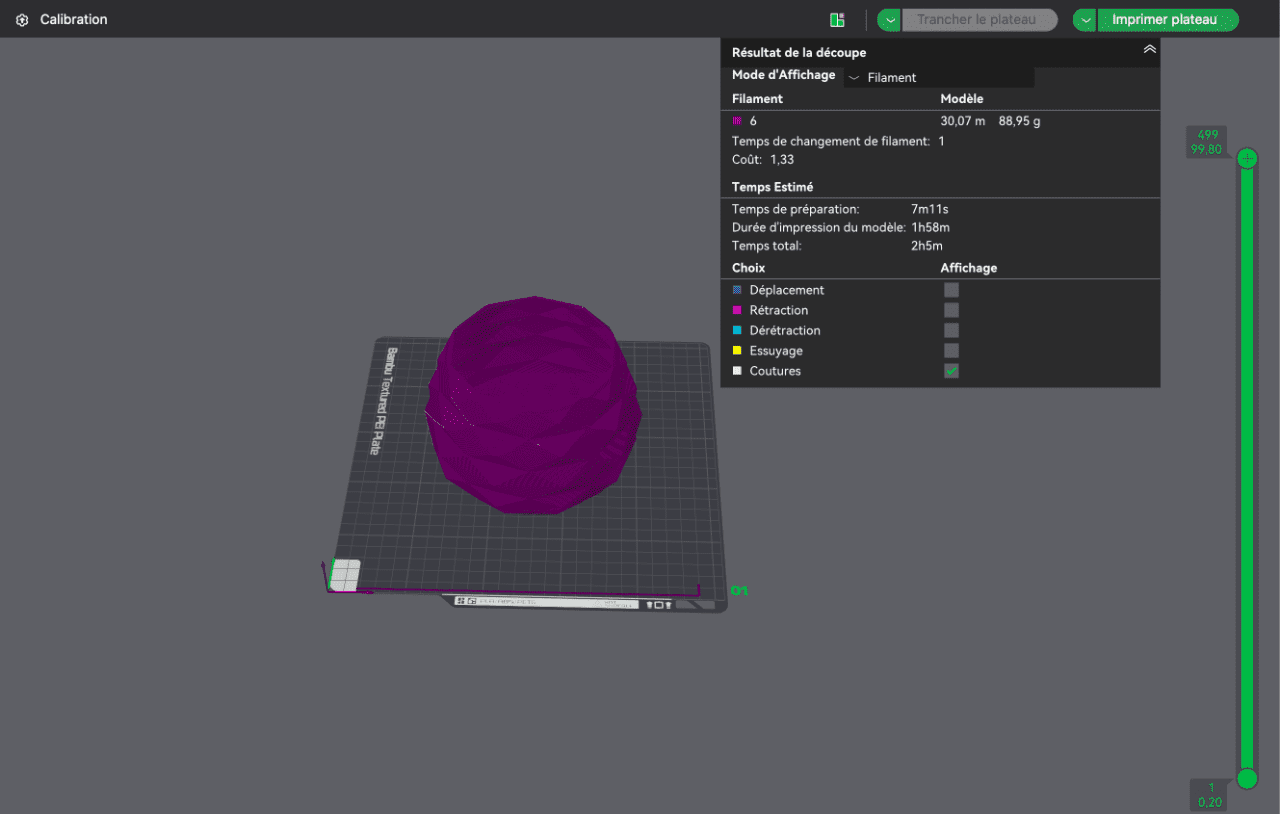Click the white Coutures legend icon
Image resolution: width=1280 pixels, height=814 pixels.
click(738, 371)
